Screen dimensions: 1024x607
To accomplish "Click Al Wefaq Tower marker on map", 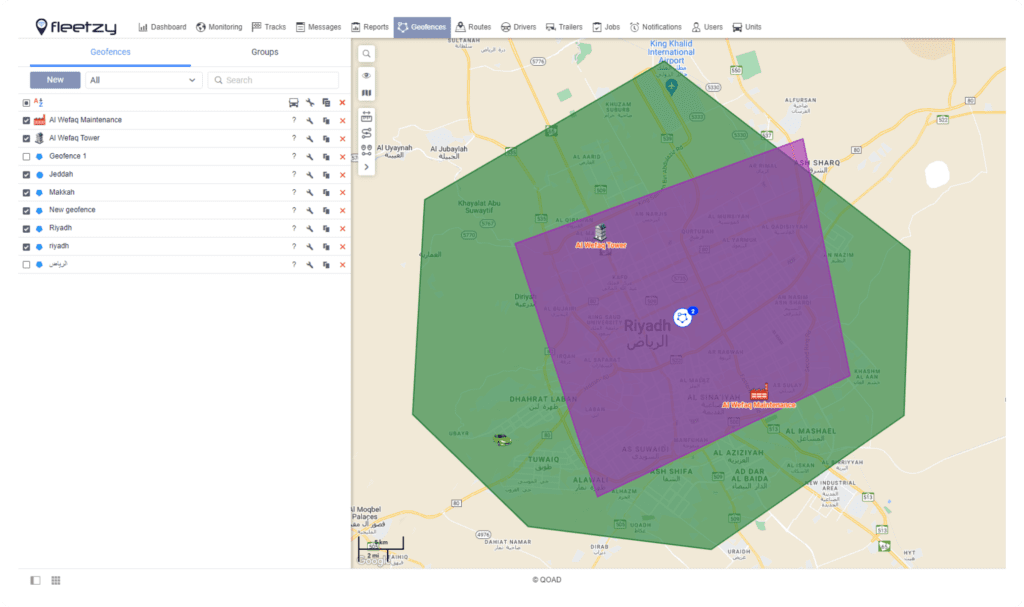I will click(600, 232).
